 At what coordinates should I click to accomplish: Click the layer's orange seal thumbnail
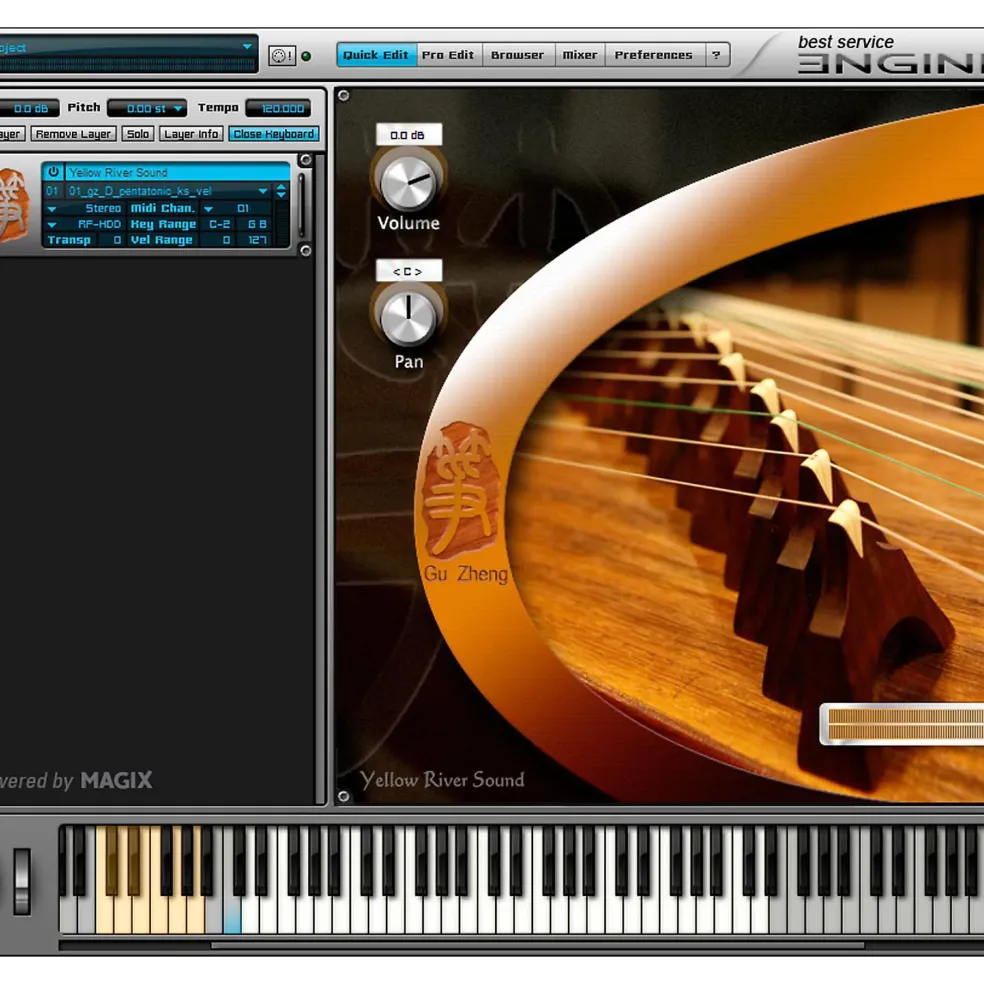click(14, 205)
